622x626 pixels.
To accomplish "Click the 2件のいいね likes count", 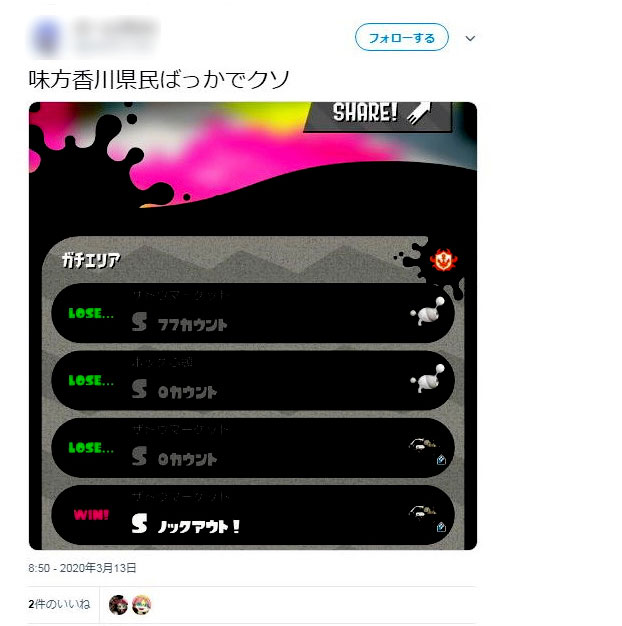I will [x=59, y=604].
